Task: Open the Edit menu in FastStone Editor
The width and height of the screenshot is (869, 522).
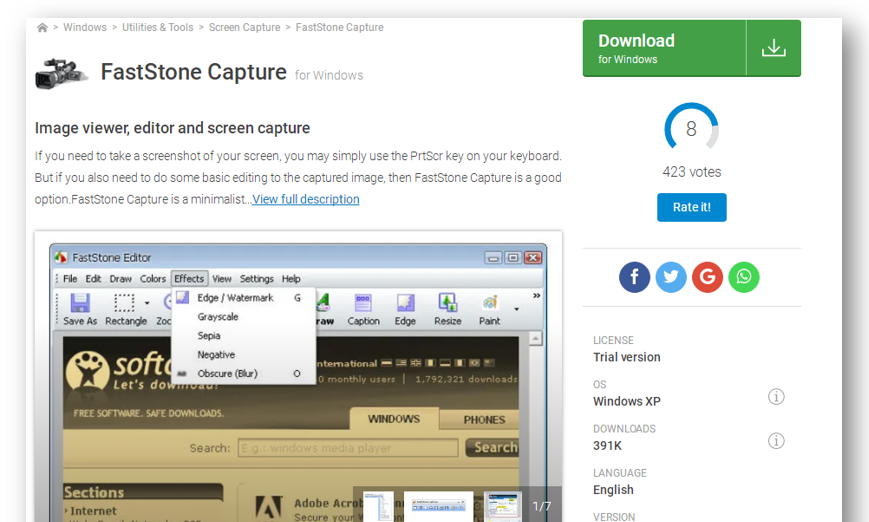Action: [93, 279]
